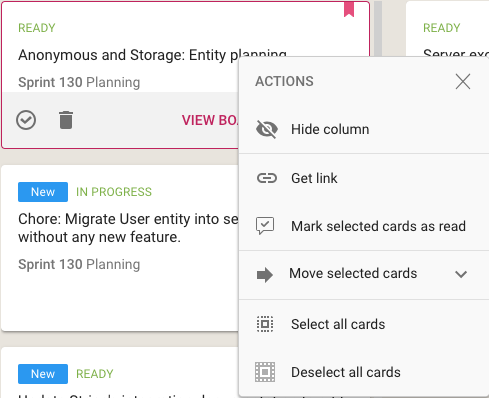
Task: Click the New badge on the Chore card
Action: (x=43, y=192)
